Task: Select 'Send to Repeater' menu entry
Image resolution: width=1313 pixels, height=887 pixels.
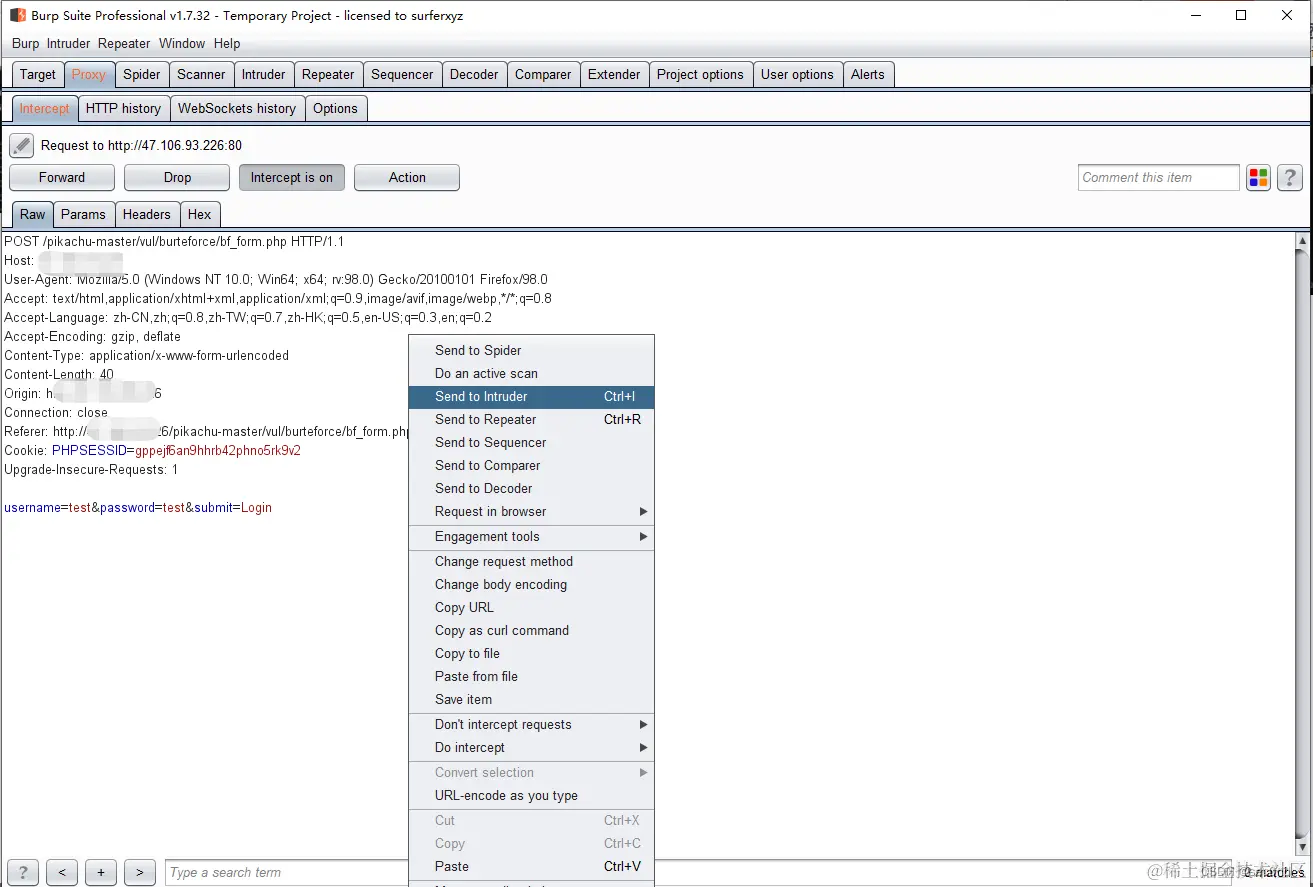Action: (x=532, y=419)
